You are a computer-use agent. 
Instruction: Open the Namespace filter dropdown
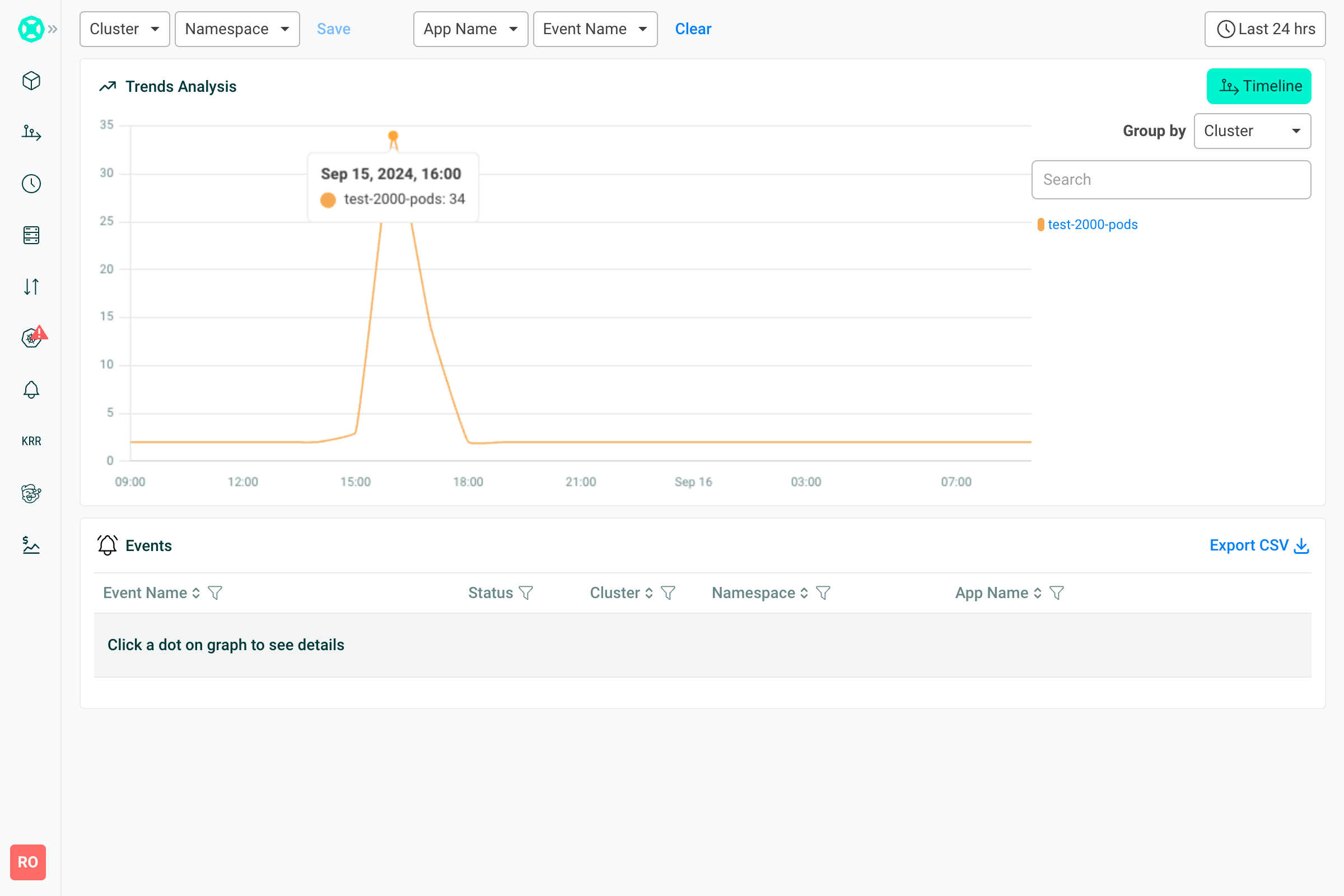[x=237, y=29]
